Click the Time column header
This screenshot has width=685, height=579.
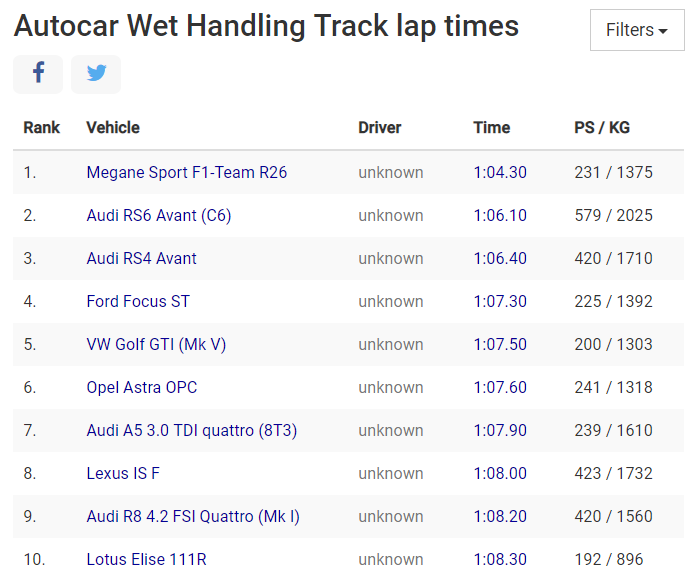click(x=492, y=127)
